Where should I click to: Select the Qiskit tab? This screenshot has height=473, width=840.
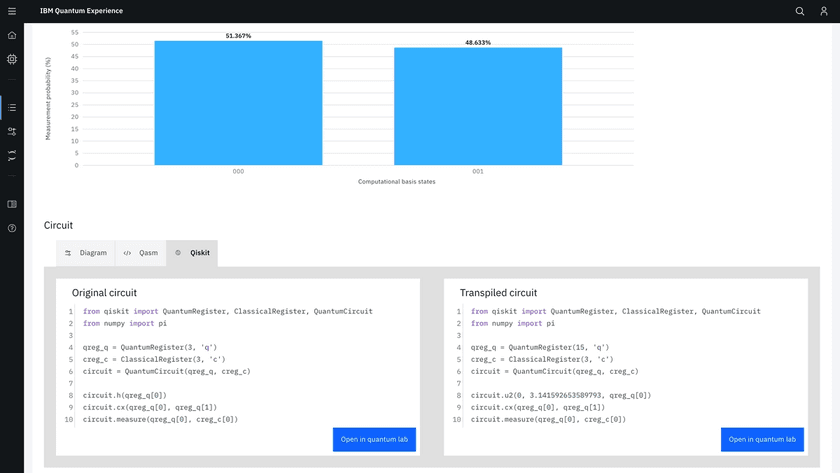192,253
